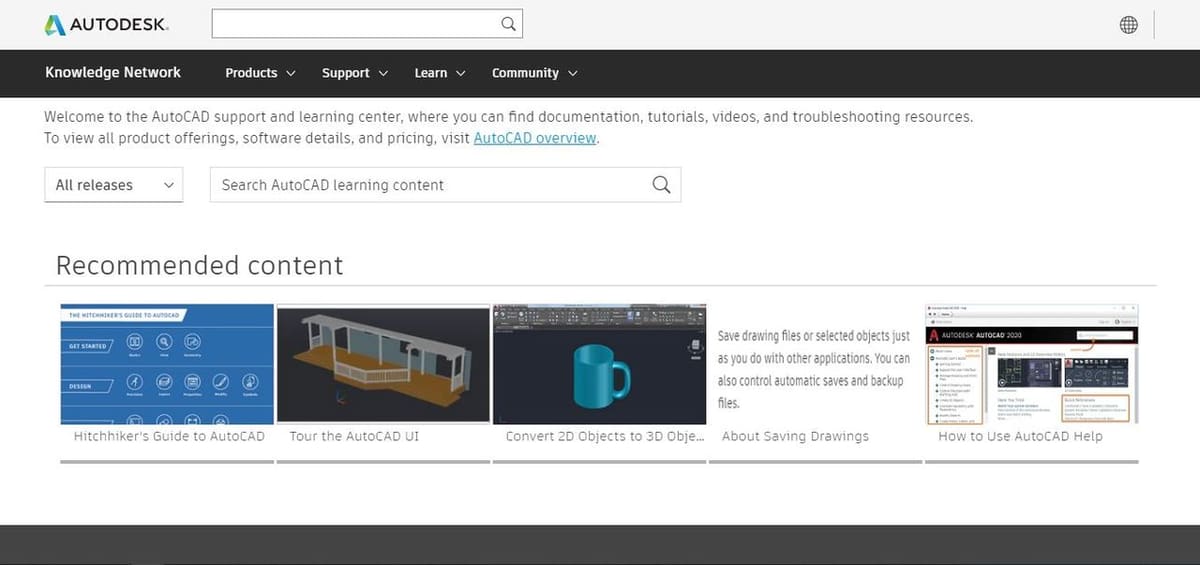Click the AutoCAD learning content search magnifier
The width and height of the screenshot is (1200, 565).
pos(661,185)
